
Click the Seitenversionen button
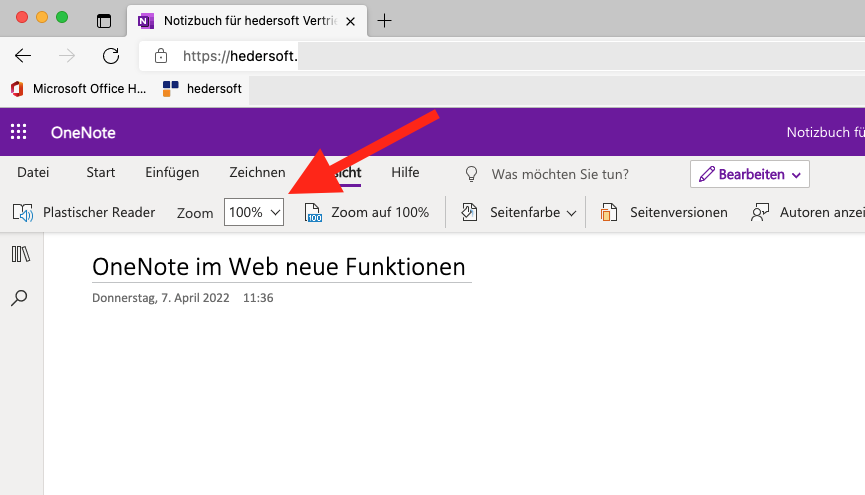pyautogui.click(x=664, y=212)
